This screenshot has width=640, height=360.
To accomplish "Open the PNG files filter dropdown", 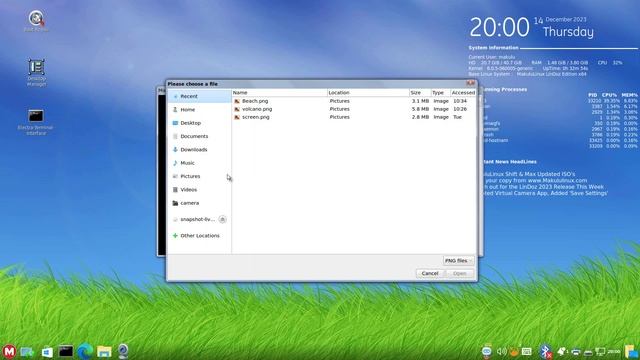I will 458,260.
